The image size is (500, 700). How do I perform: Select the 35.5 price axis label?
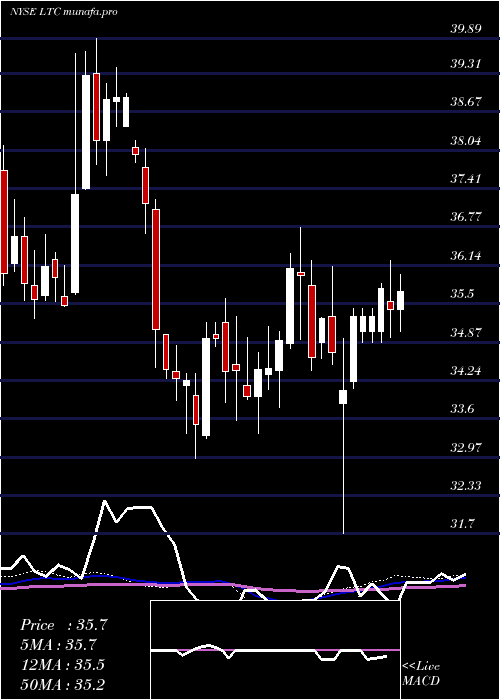pos(463,294)
